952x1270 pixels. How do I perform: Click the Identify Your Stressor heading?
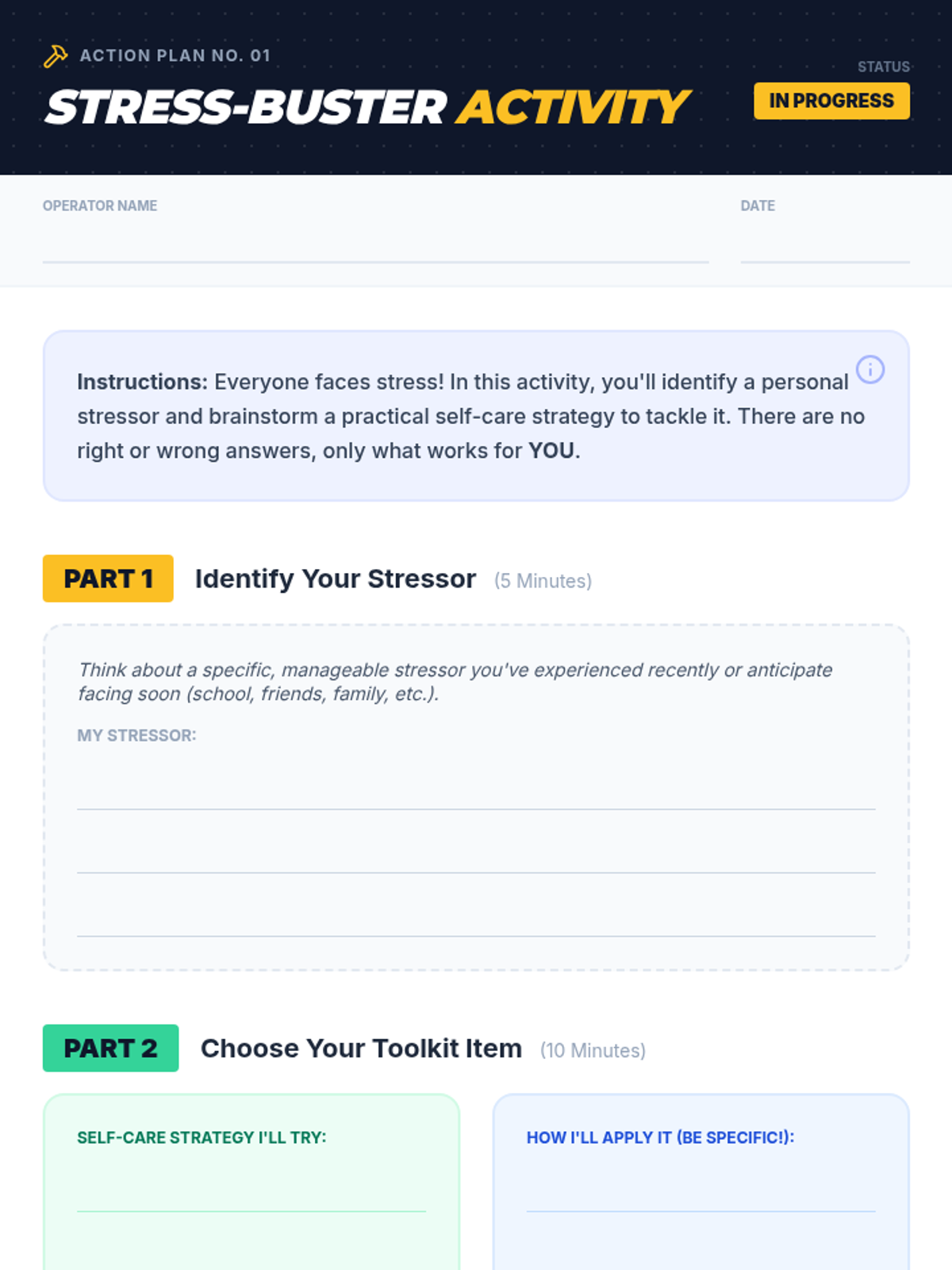pos(336,579)
